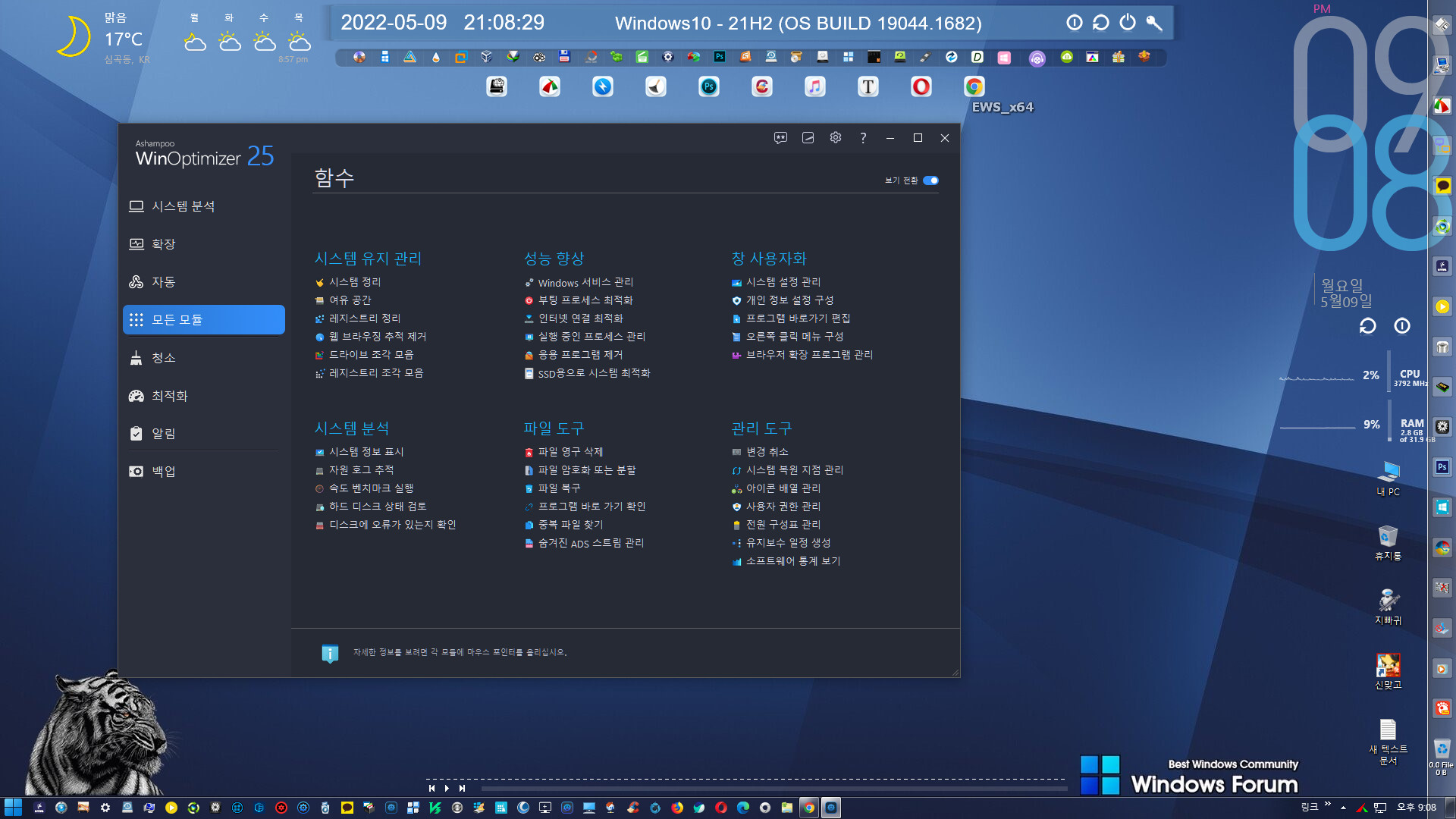Open 인터넷 연결 최적화 module

(574, 318)
